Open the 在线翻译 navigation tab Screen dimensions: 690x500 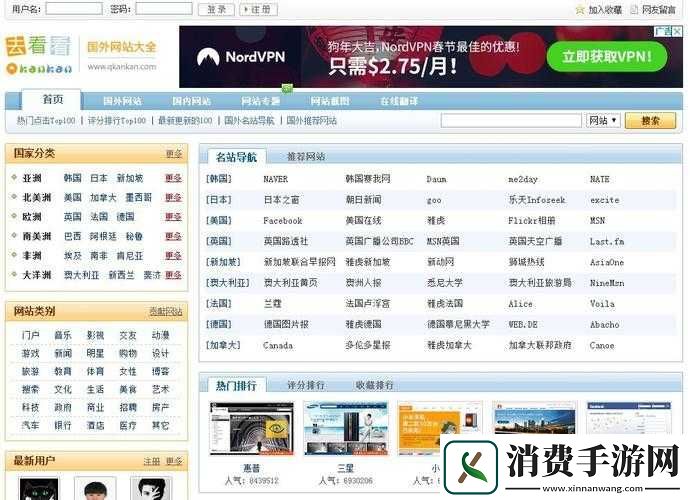tap(399, 101)
